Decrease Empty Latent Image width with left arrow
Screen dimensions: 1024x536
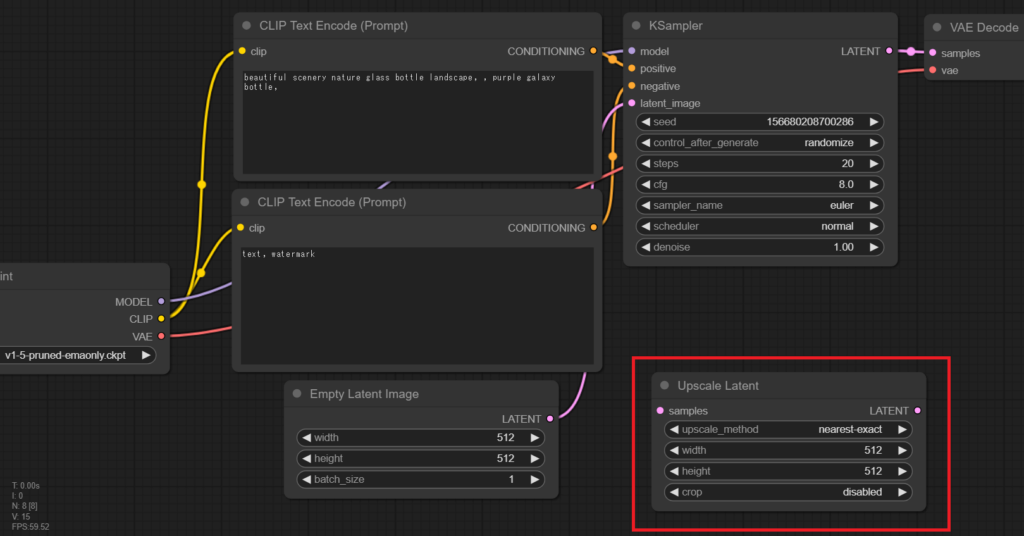[x=305, y=438]
